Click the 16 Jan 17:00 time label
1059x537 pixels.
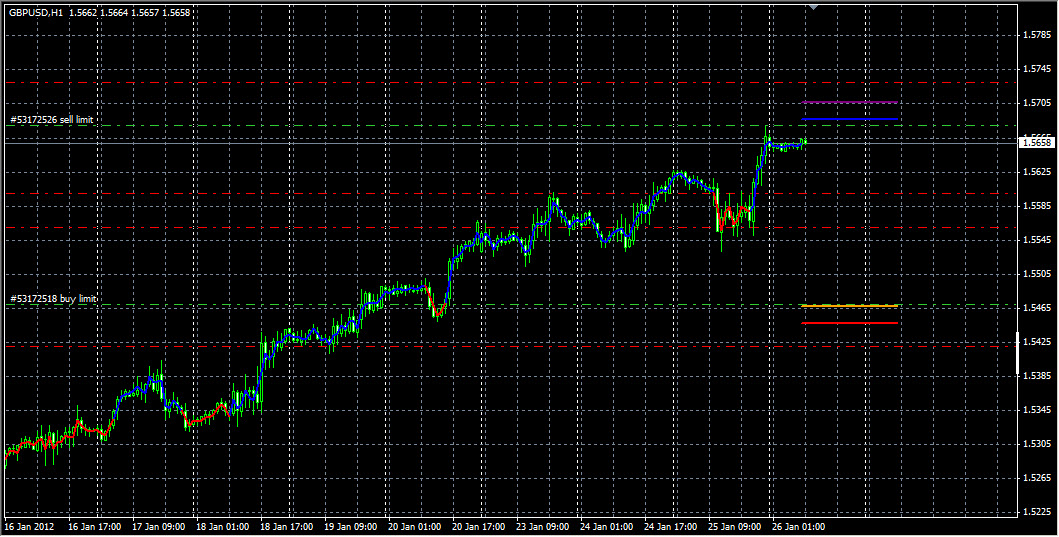pyautogui.click(x=95, y=527)
